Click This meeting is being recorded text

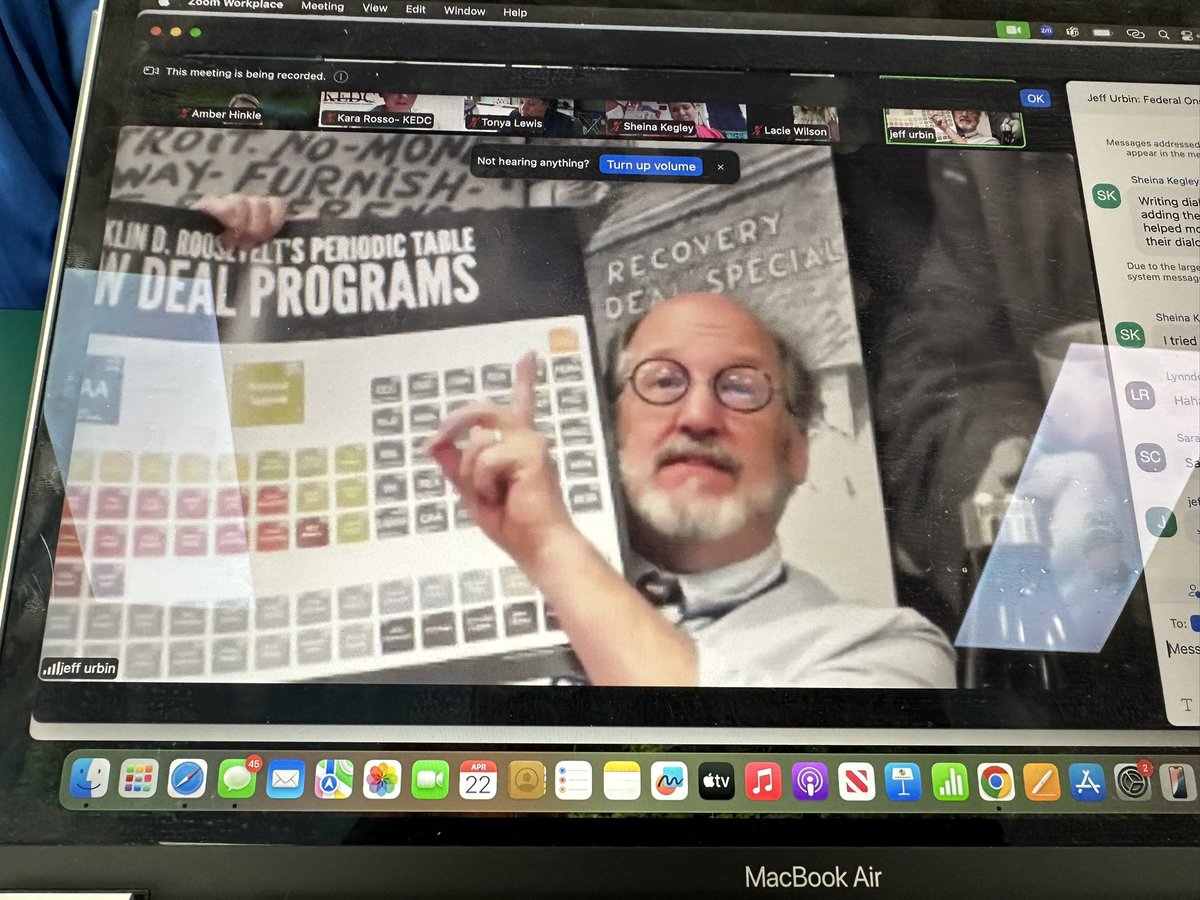click(x=246, y=74)
